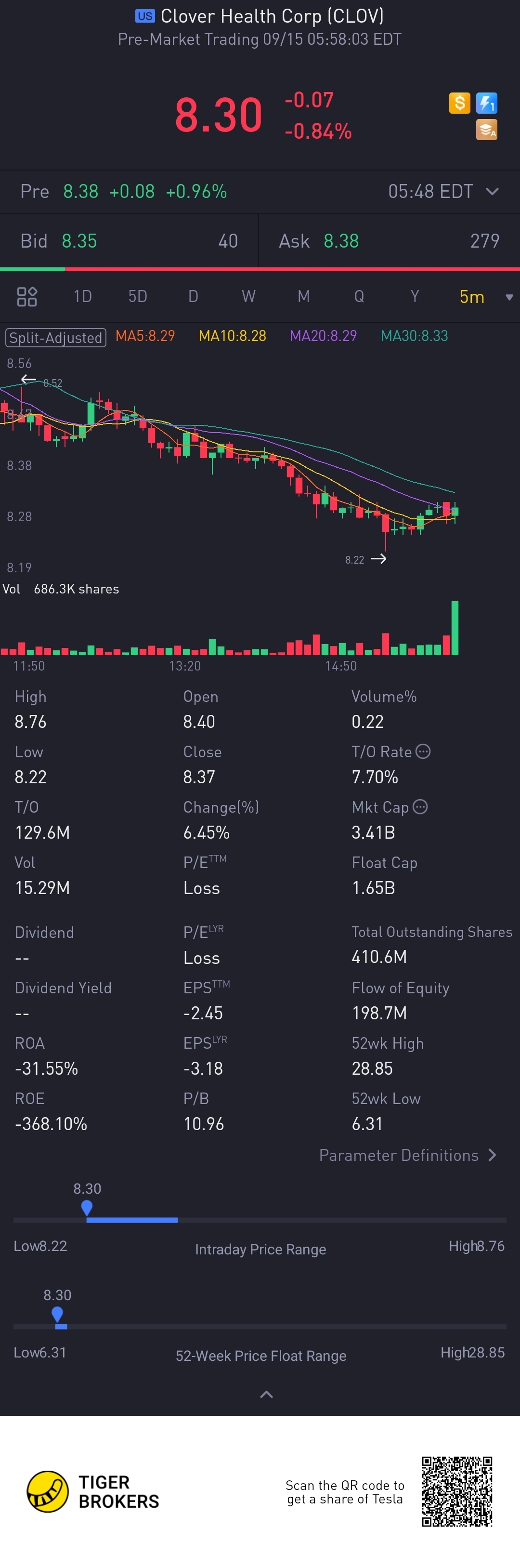Tap the intraday price range marker
Viewport: 520px width, 1568px height.
click(87, 1208)
